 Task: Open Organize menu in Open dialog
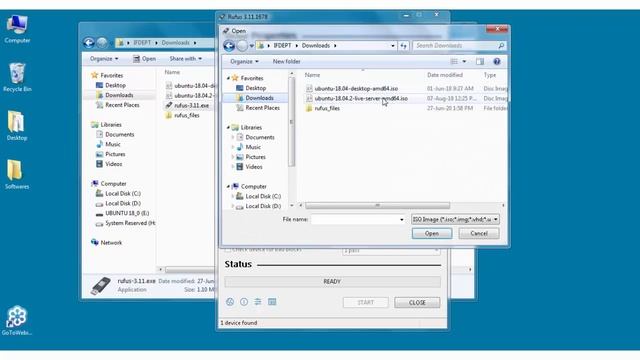[244, 62]
